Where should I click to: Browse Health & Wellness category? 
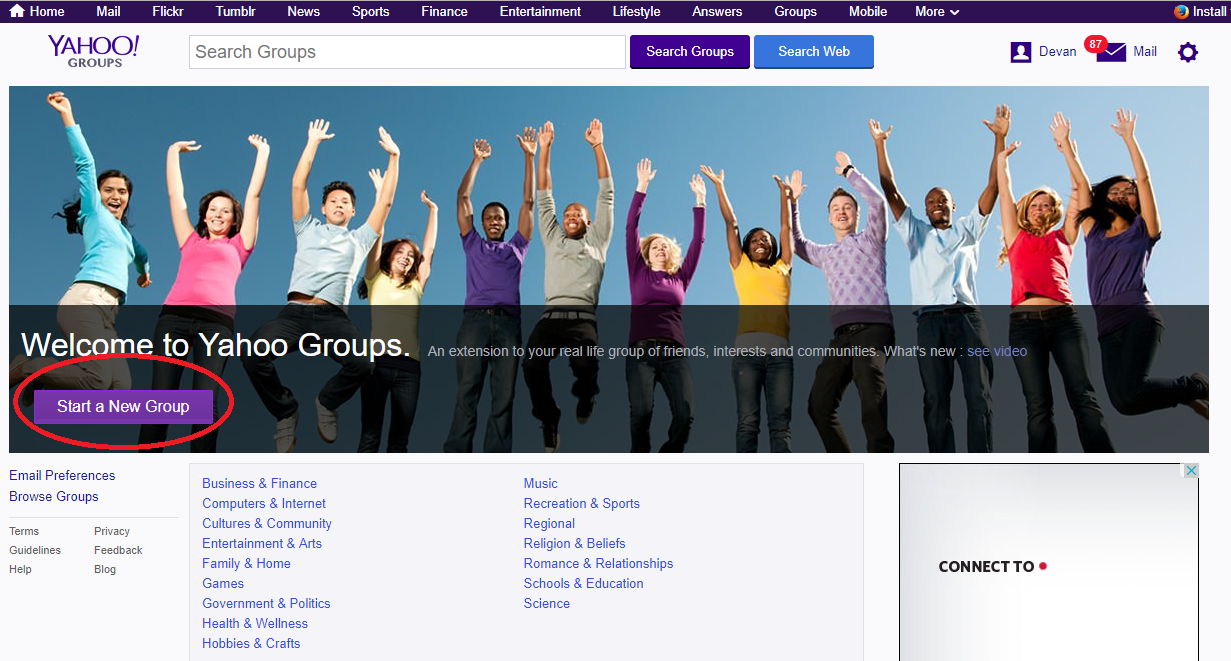[255, 623]
